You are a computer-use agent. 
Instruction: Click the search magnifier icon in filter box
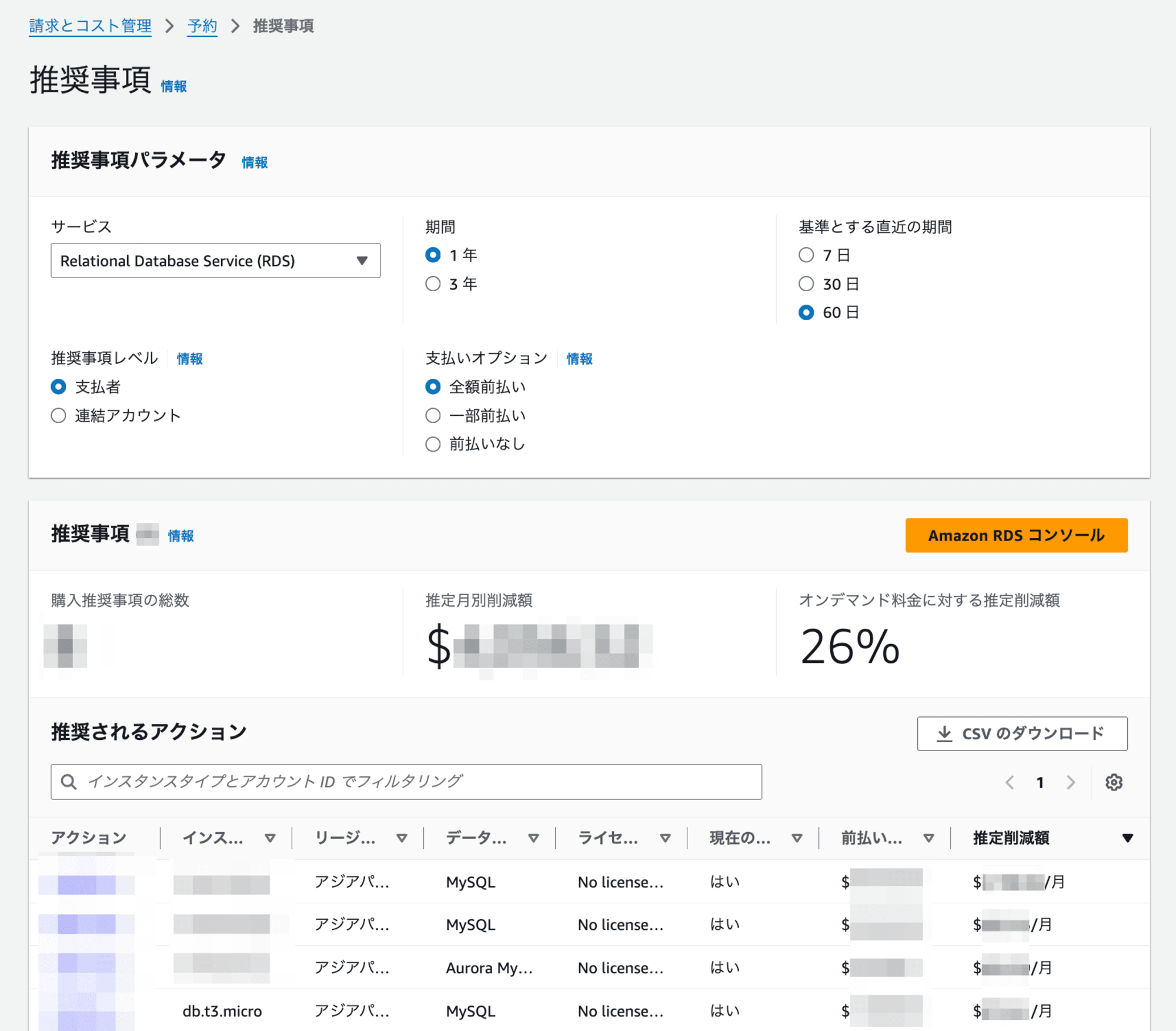pyautogui.click(x=69, y=782)
